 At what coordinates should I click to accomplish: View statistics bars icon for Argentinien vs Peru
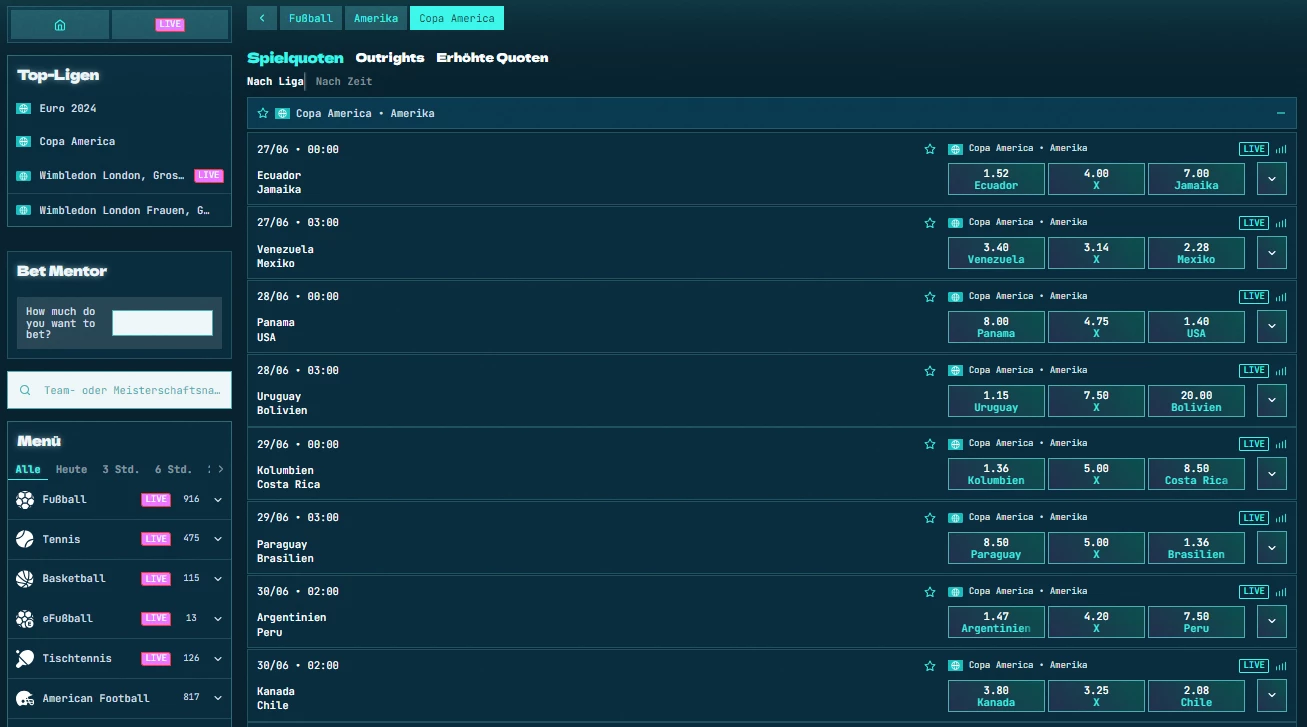1281,592
